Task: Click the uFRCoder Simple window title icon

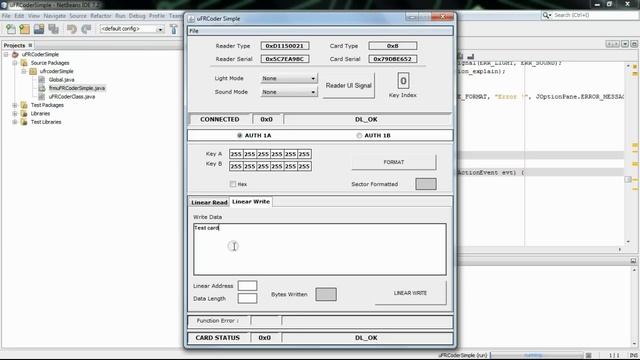Action: (x=191, y=19)
